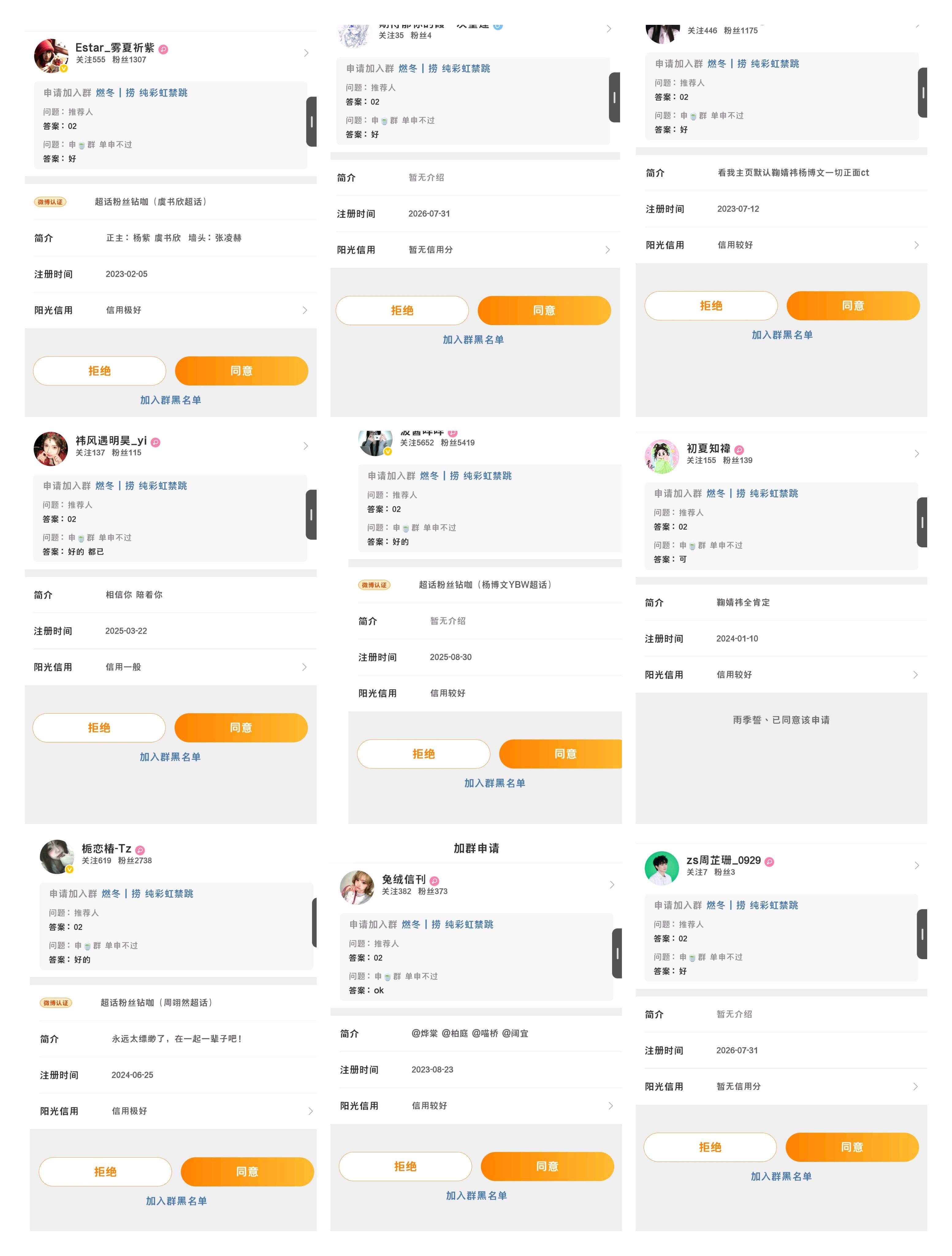Expand Estar_雾夏祈紫 profile chevron
The height and width of the screenshot is (1256, 952).
(x=306, y=53)
